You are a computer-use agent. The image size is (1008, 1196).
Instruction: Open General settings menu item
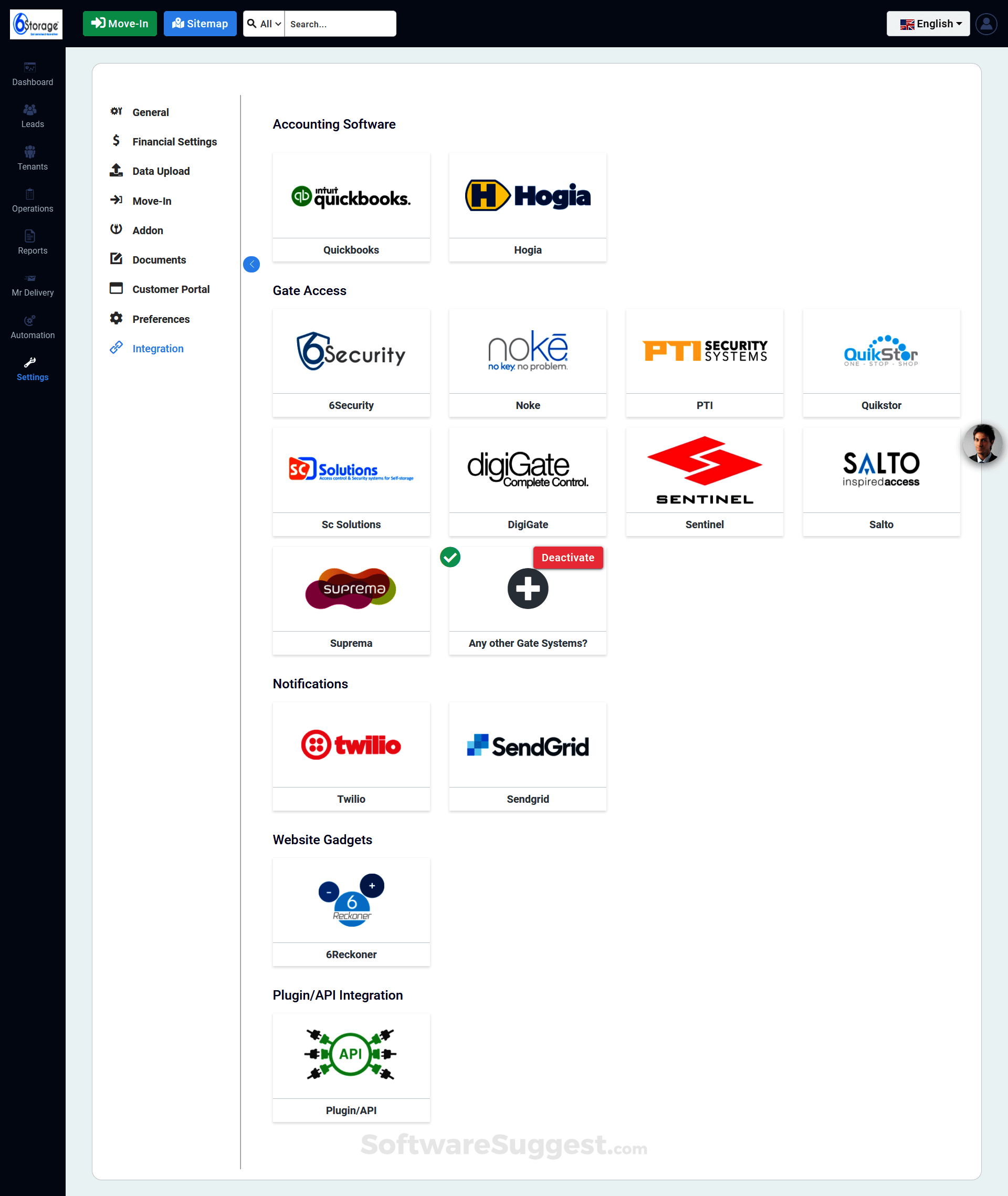coord(150,112)
